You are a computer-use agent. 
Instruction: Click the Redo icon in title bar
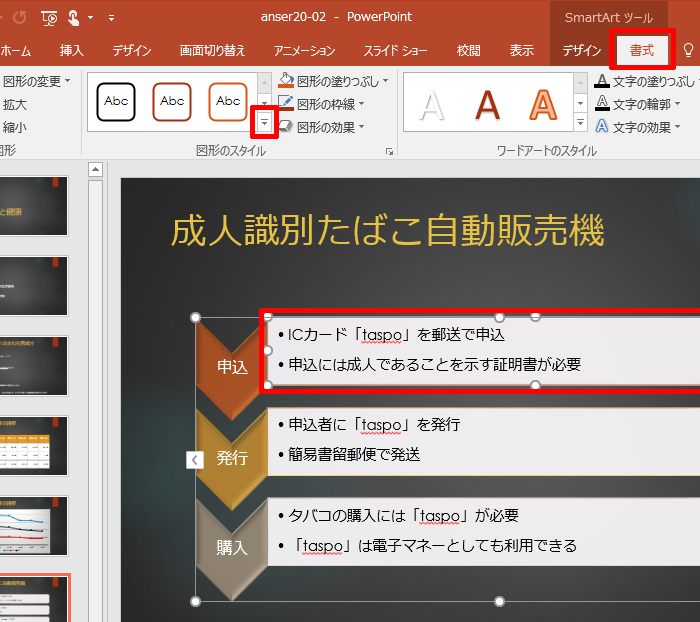20,18
